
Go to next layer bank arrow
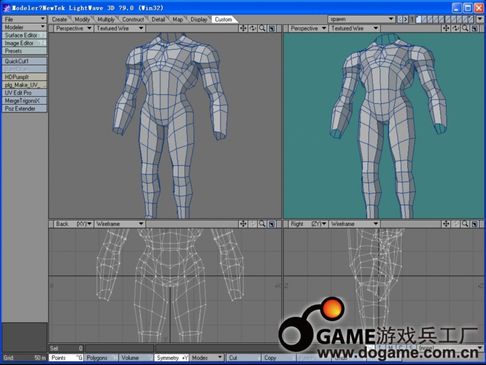click(405, 19)
